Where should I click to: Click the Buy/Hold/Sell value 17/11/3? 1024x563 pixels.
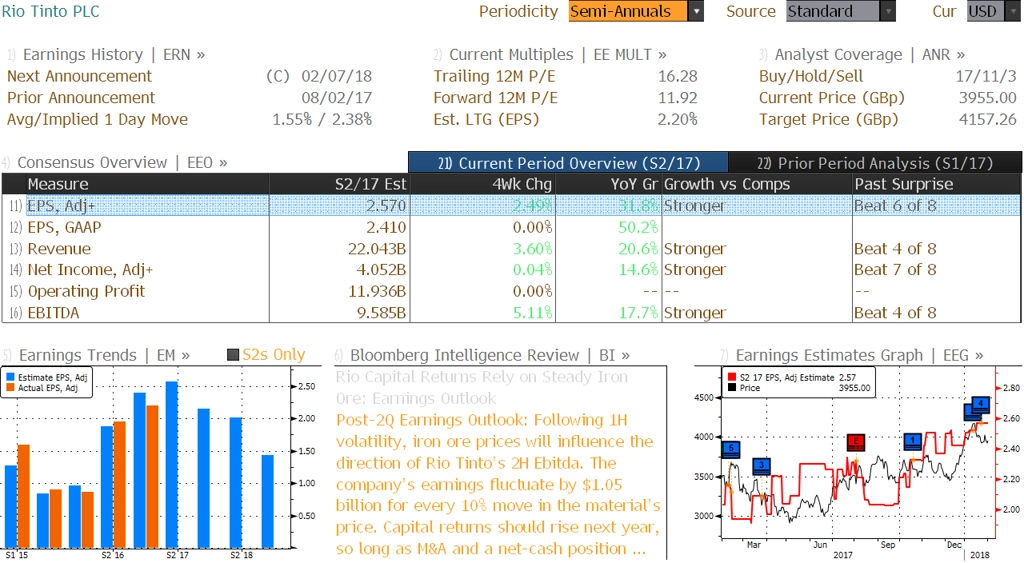[x=986, y=76]
